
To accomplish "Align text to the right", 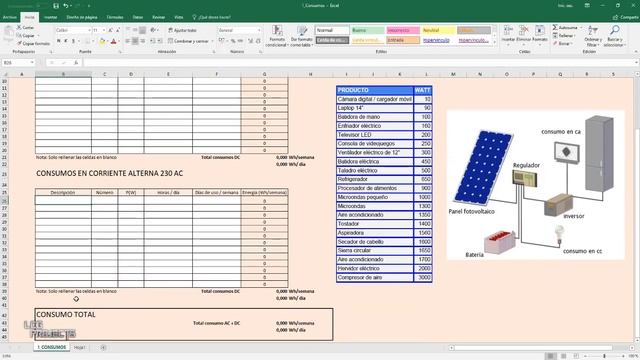I will tap(142, 41).
